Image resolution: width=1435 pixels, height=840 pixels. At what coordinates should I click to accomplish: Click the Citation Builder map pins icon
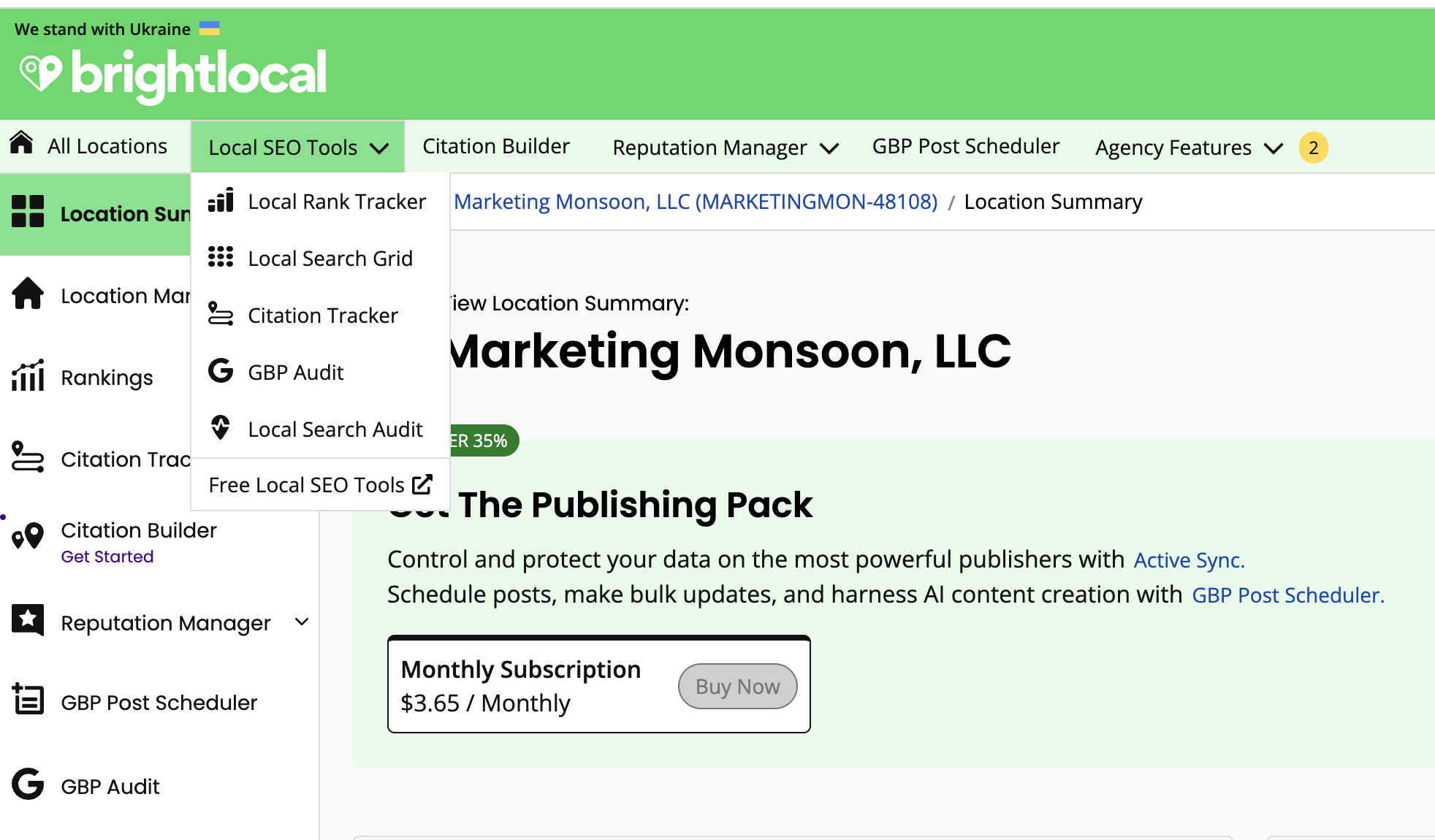(x=28, y=536)
